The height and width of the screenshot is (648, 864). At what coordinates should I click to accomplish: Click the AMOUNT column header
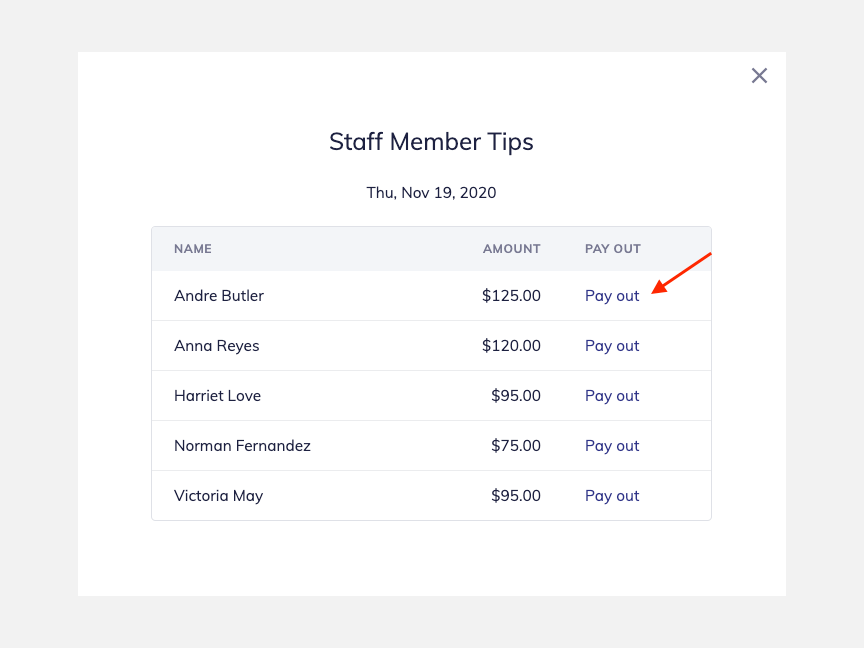tap(511, 248)
